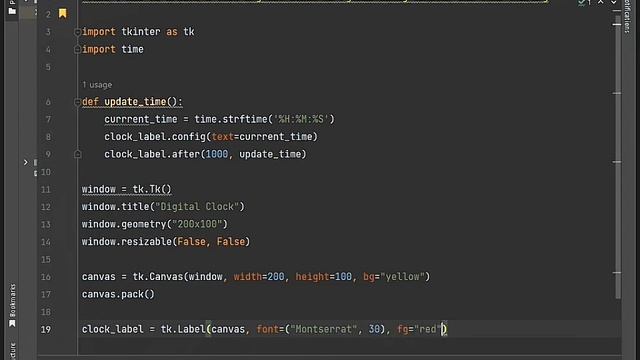The image size is (640, 360).
Task: Click 'height' parameter on line 16
Action: pyautogui.click(x=312, y=277)
